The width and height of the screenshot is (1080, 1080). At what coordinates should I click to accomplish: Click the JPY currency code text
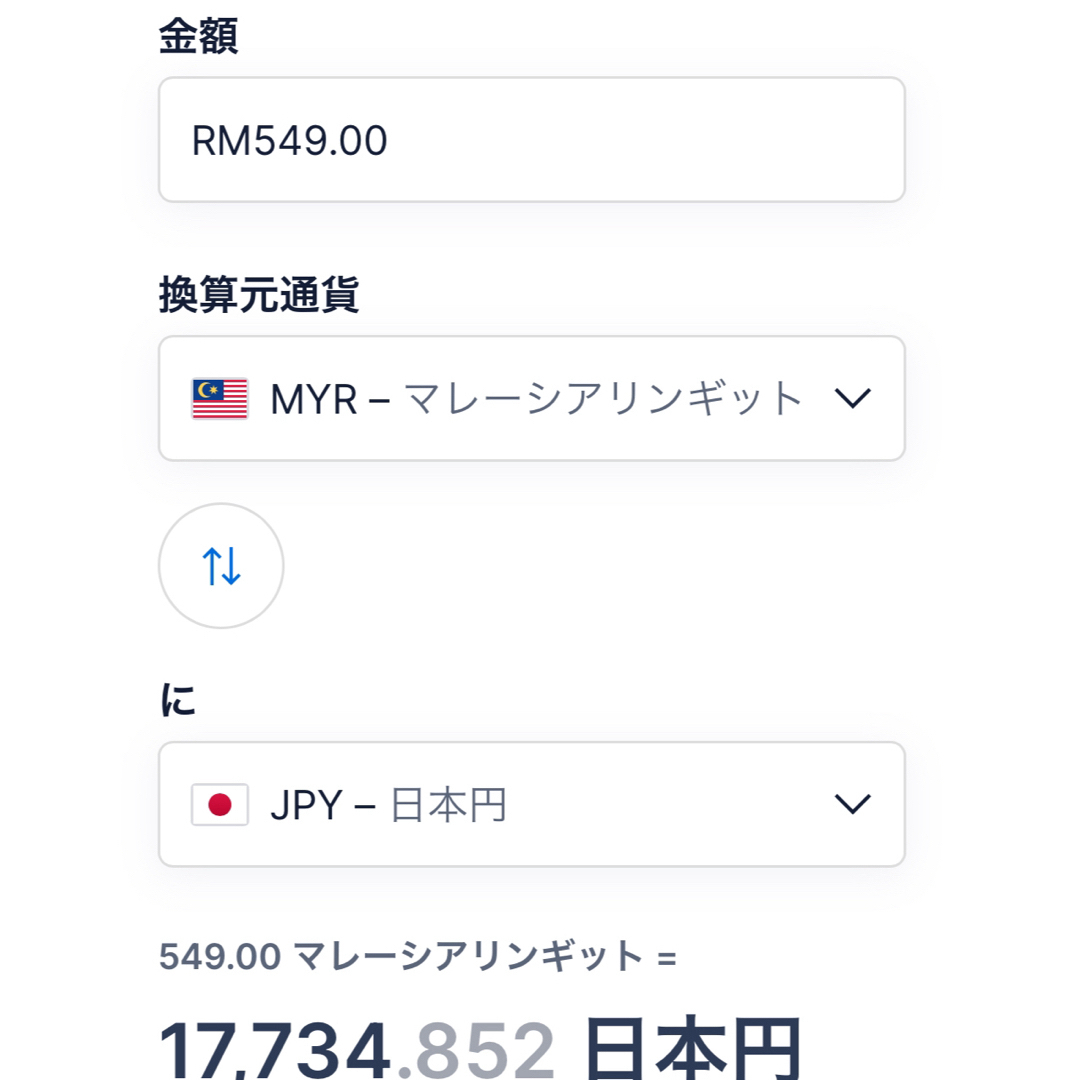click(x=307, y=805)
